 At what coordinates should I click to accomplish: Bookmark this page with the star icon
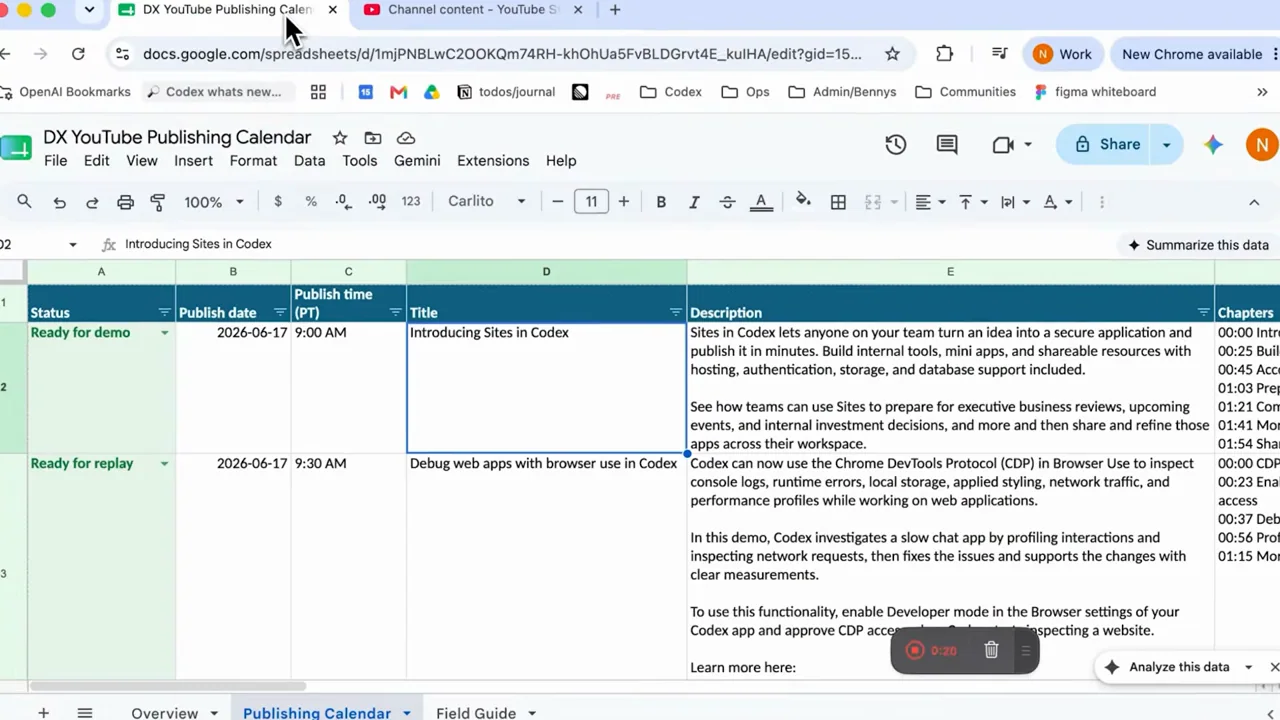pyautogui.click(x=892, y=54)
